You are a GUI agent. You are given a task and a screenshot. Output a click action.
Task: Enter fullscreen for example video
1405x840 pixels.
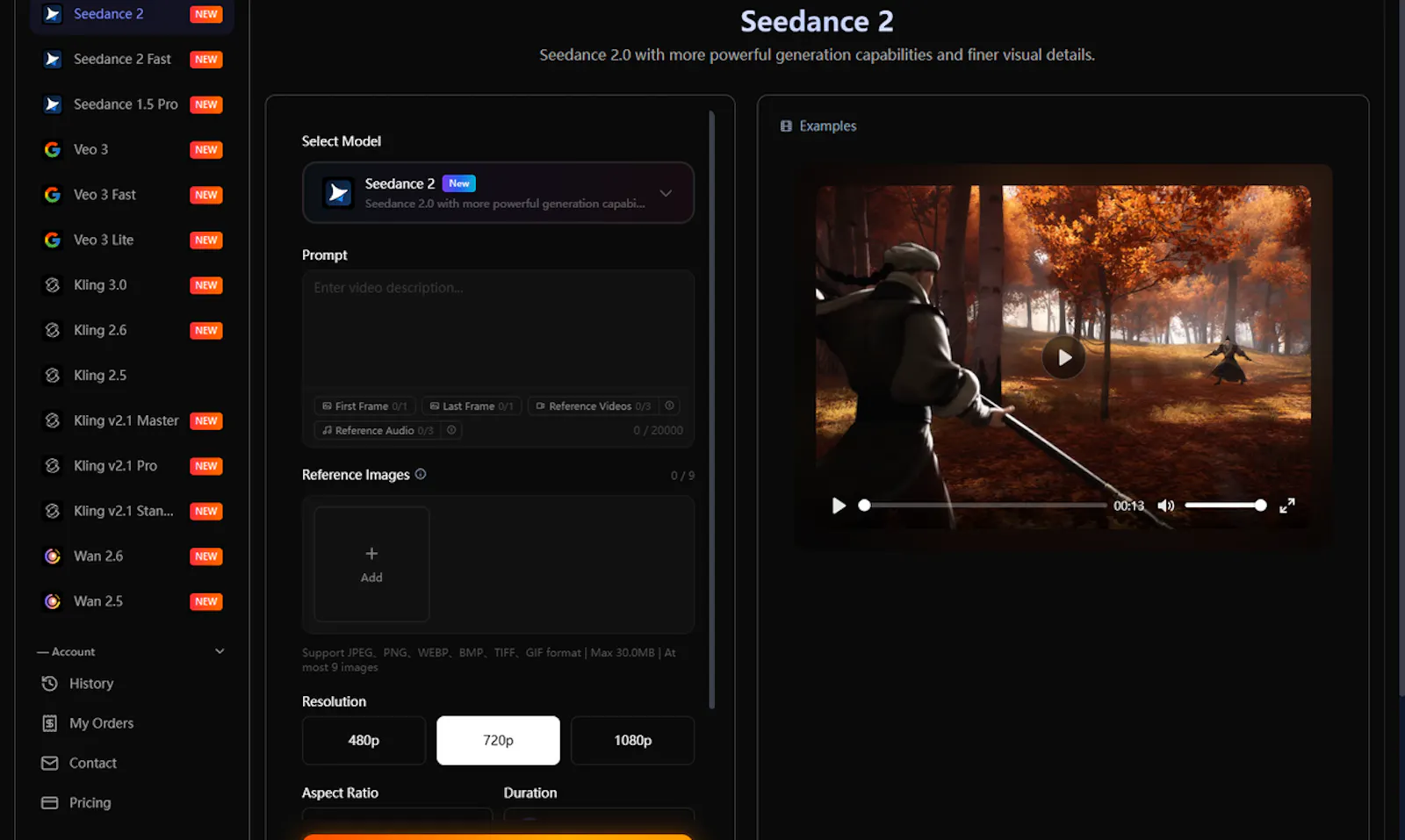tap(1286, 506)
